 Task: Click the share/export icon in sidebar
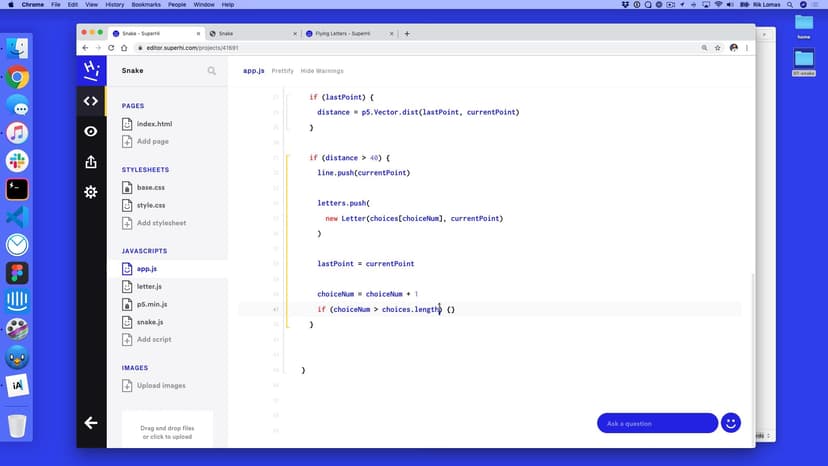91,162
